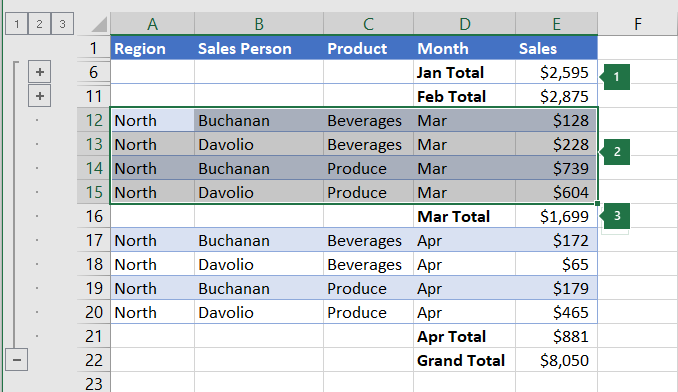Select row 17 header
Screen dimensions: 678x392
(x=93, y=240)
